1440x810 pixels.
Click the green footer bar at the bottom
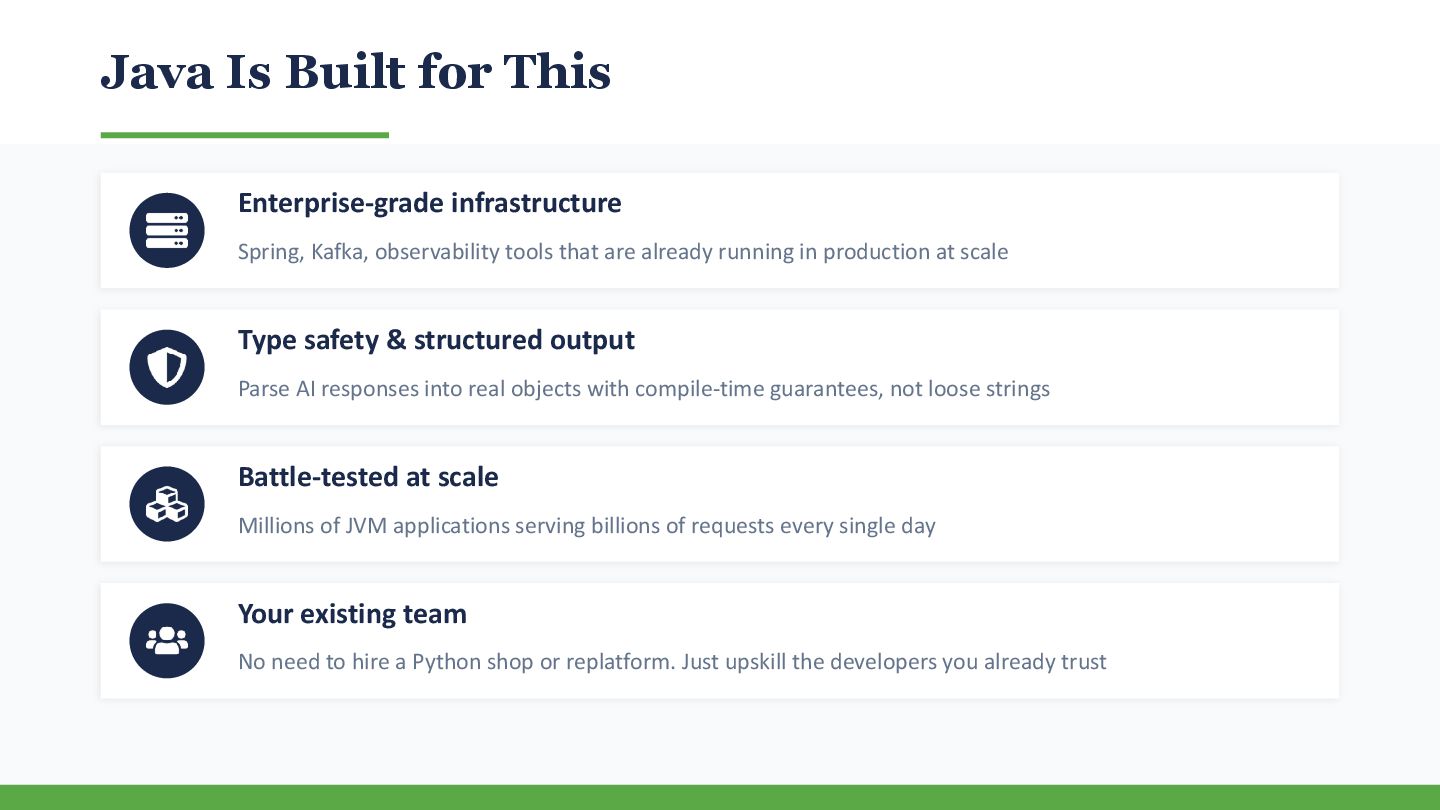click(720, 797)
